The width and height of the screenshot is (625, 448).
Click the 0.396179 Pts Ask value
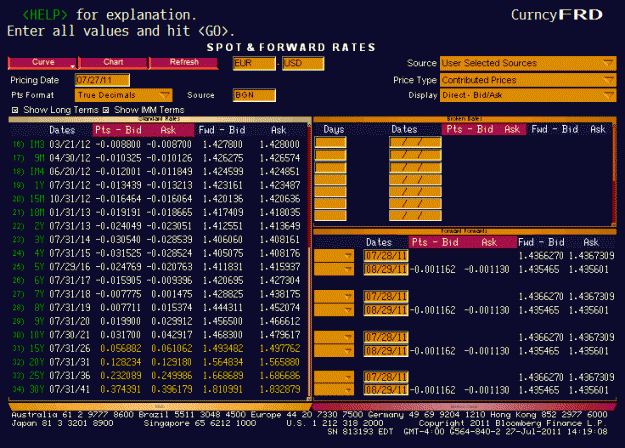pyautogui.click(x=172, y=389)
